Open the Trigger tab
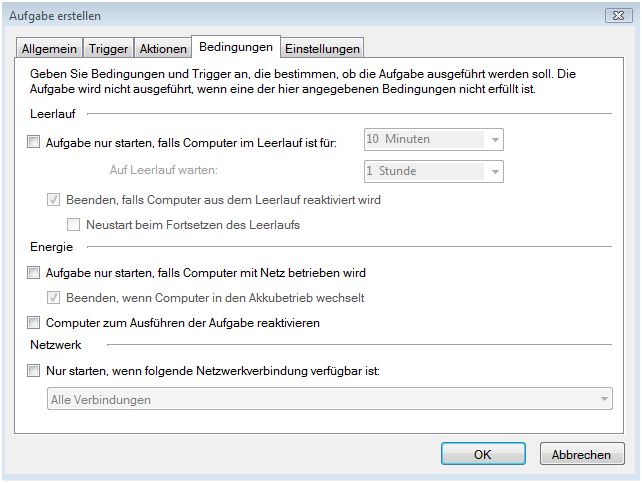Image resolution: width=642 pixels, height=483 pixels. point(109,48)
